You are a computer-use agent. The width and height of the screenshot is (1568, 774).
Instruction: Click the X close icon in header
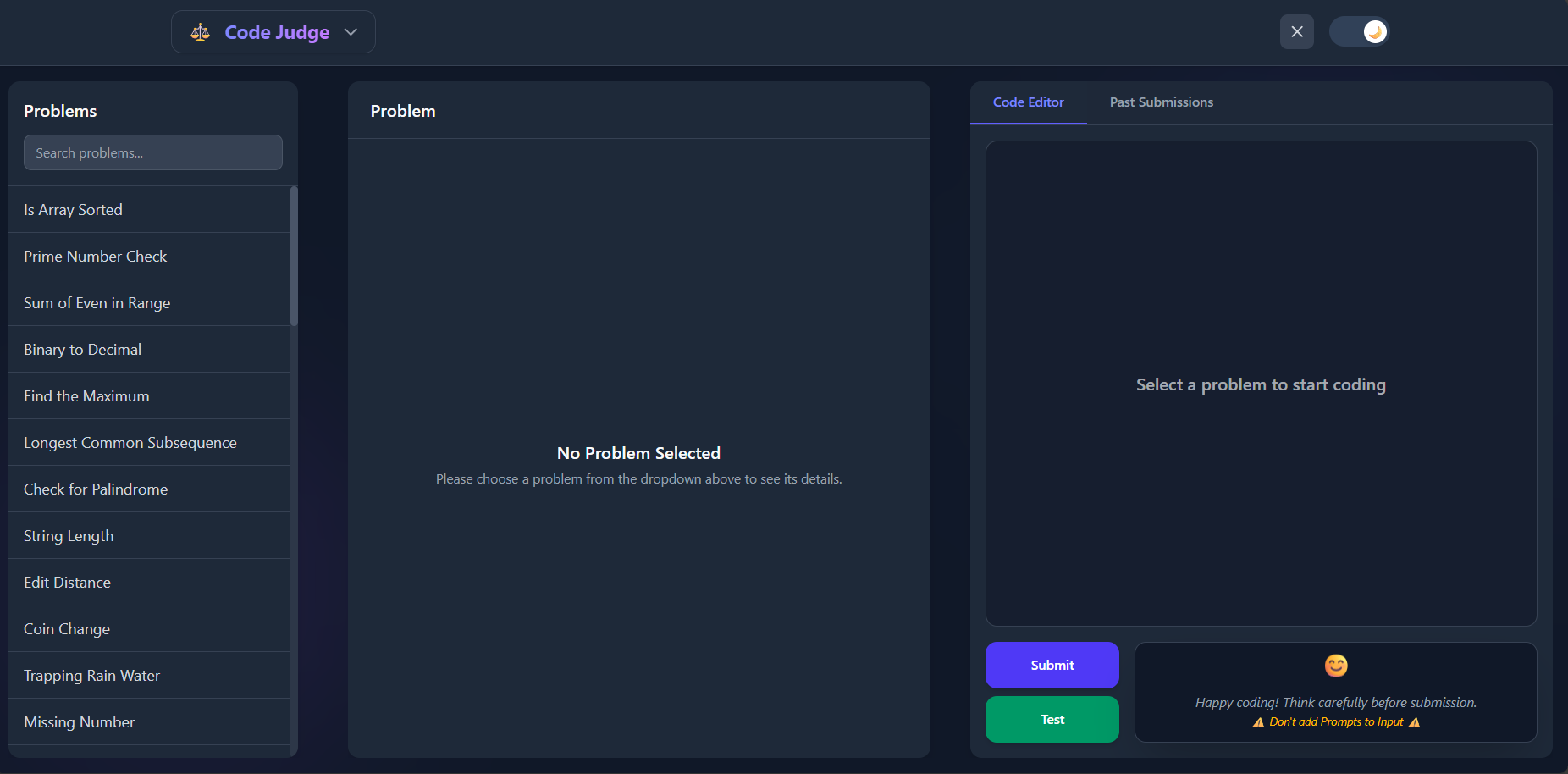coord(1296,32)
